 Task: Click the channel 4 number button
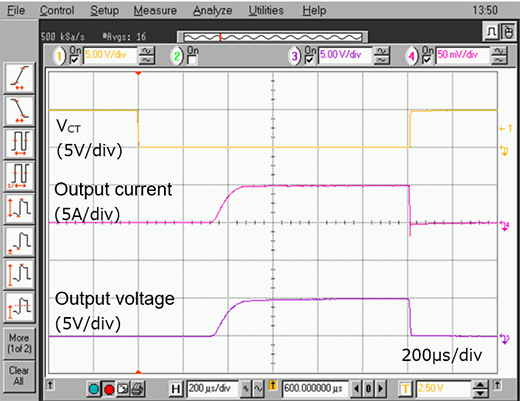pos(412,56)
